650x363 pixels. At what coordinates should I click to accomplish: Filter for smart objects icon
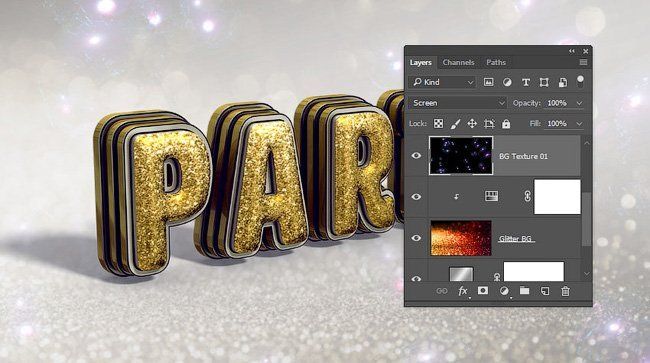563,82
